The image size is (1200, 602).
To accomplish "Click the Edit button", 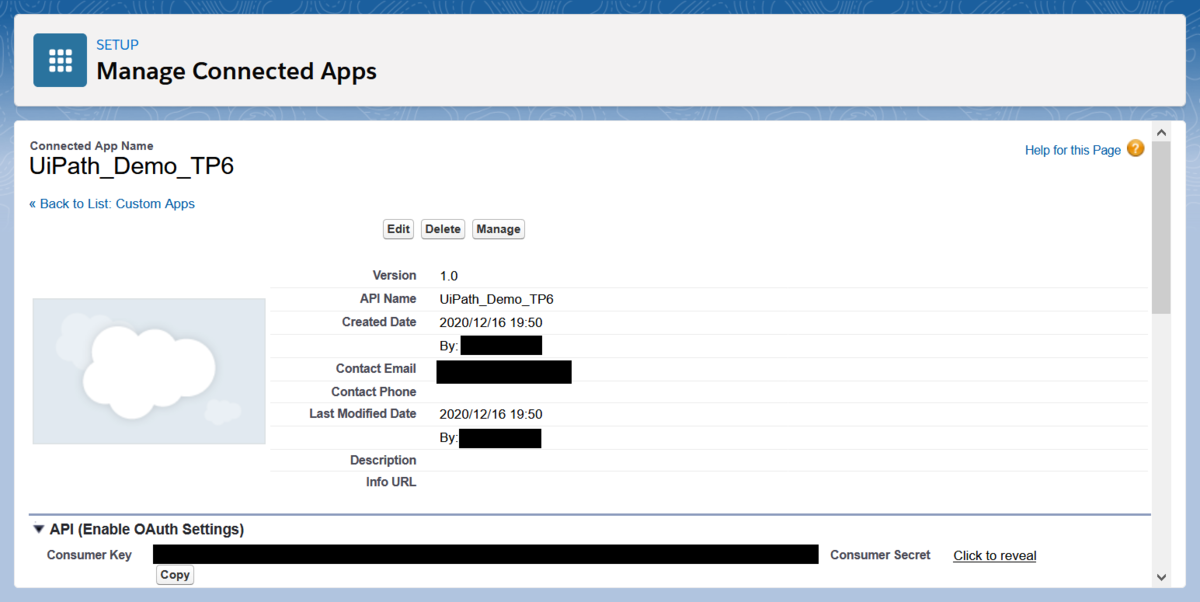I will pos(399,229).
